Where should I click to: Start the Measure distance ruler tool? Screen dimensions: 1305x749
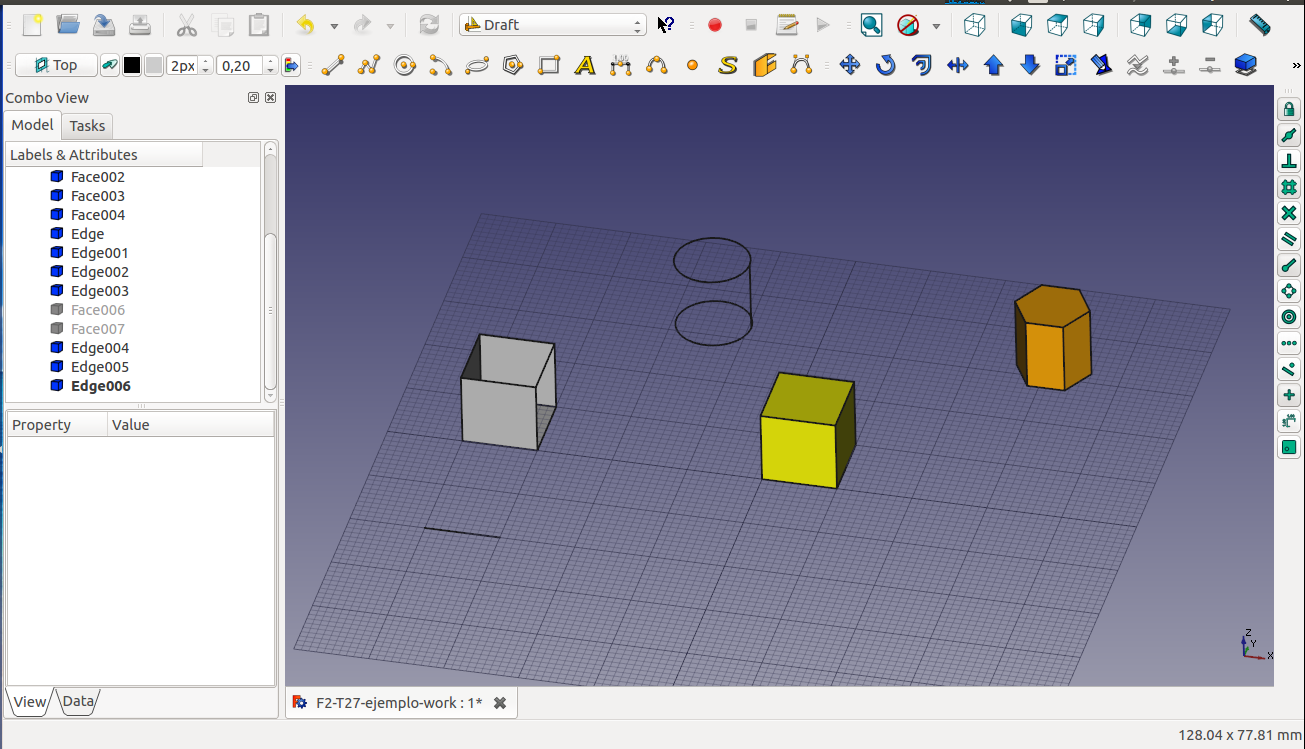click(1259, 25)
